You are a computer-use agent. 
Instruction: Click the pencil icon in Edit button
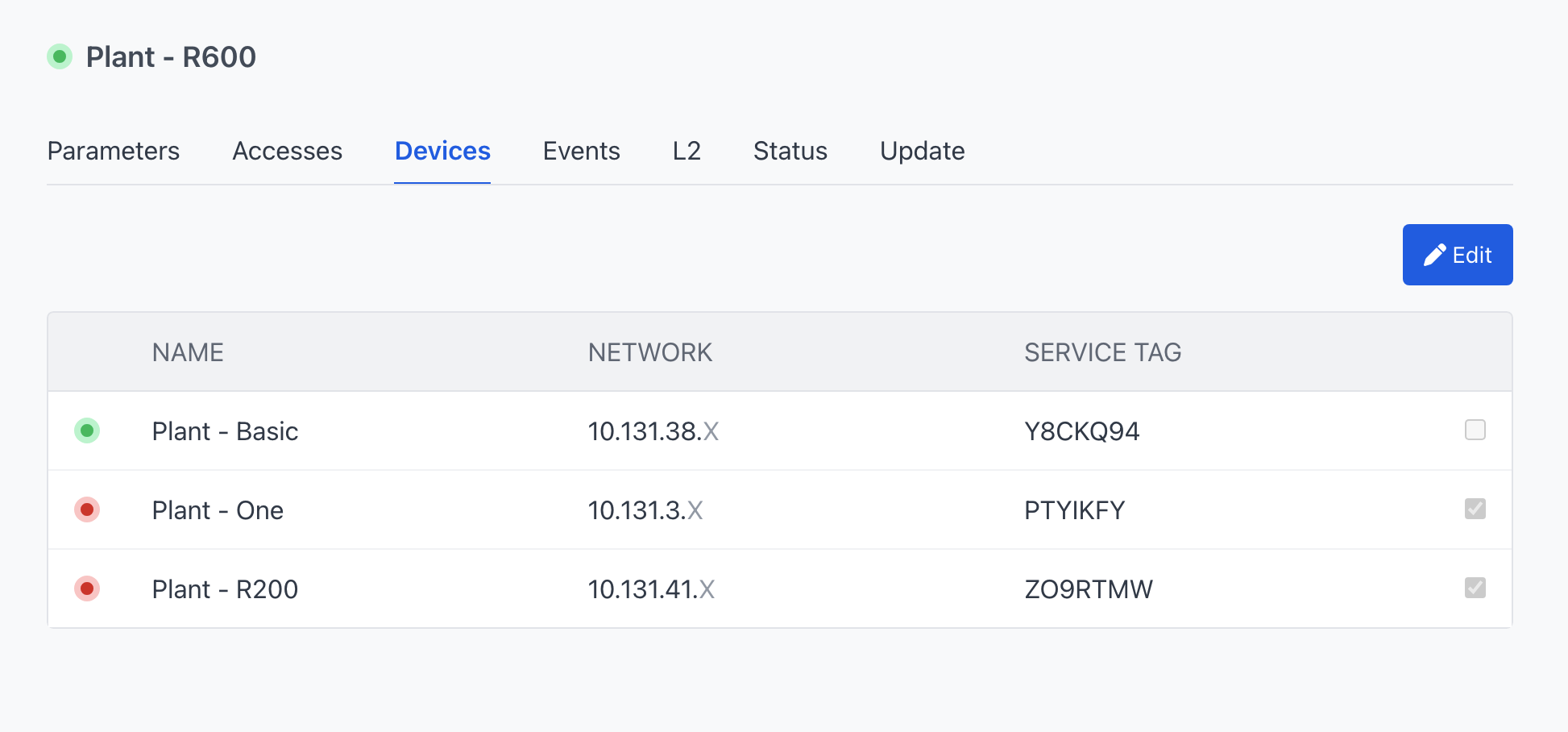point(1434,255)
